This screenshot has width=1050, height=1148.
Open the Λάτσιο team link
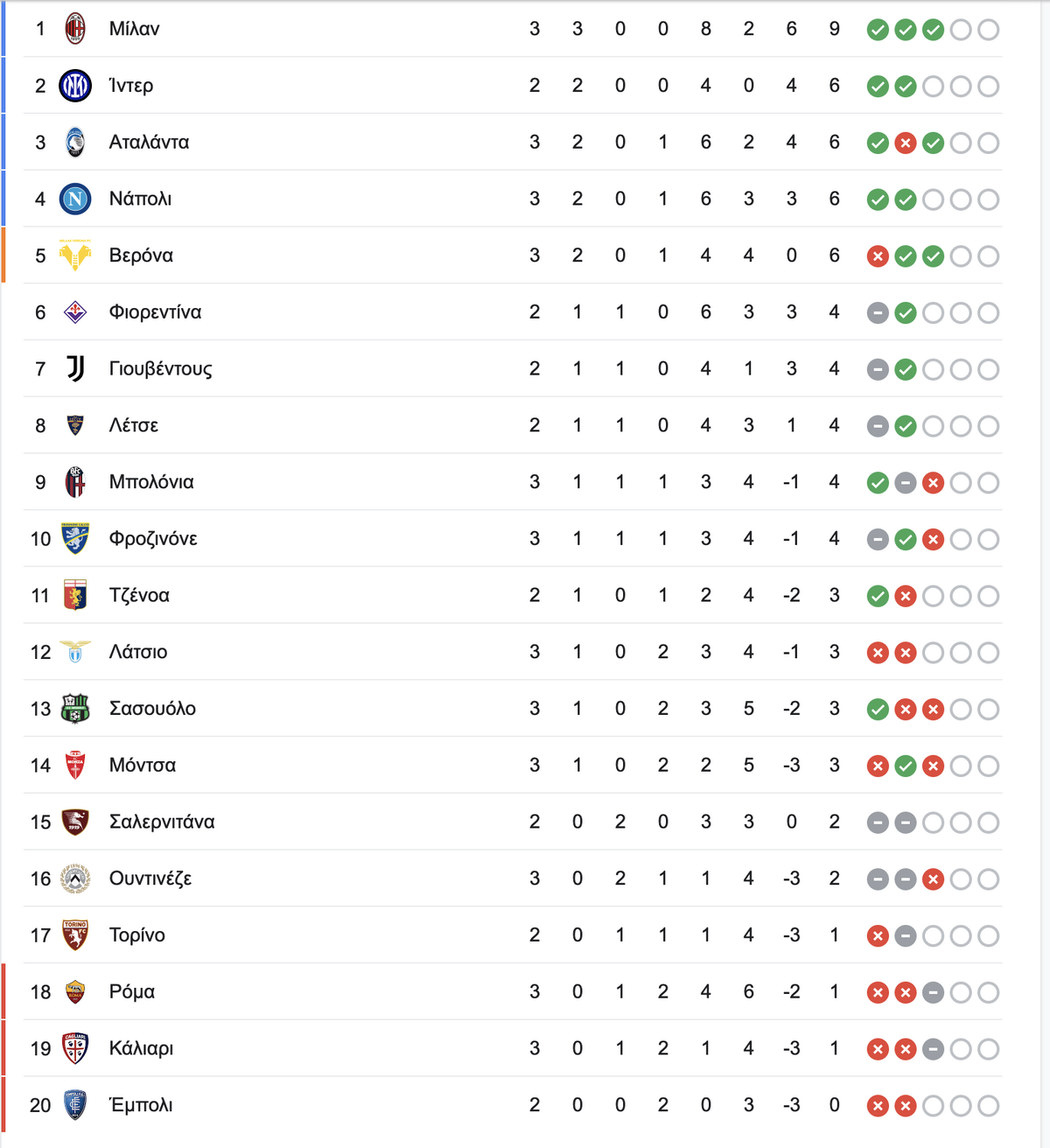[x=138, y=652]
